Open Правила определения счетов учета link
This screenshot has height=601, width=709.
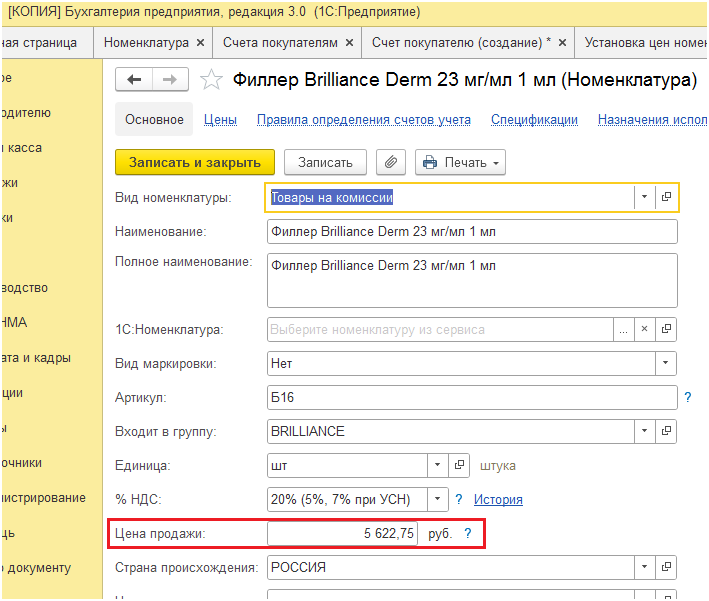tap(363, 120)
